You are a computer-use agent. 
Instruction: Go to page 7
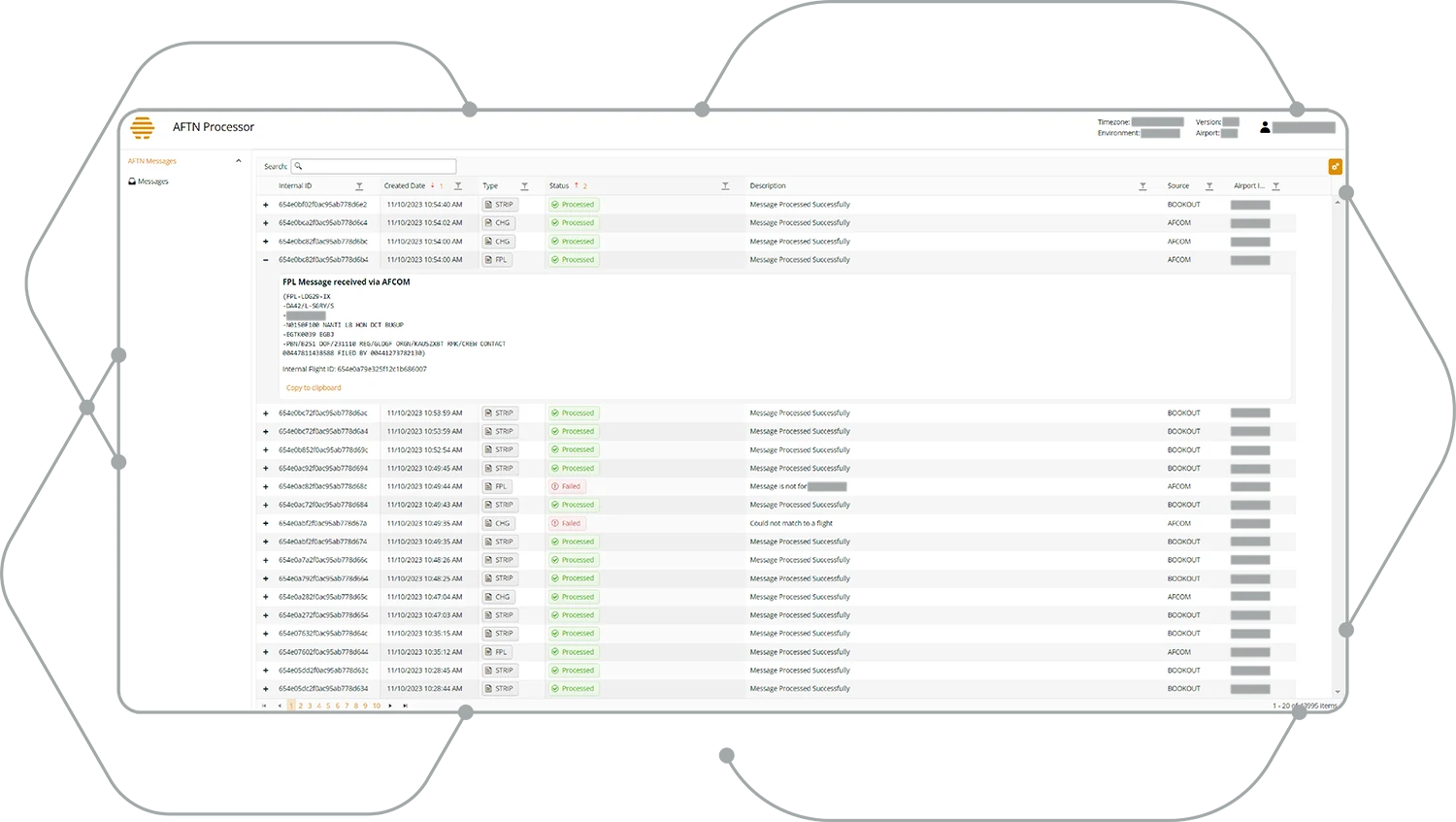pyautogui.click(x=347, y=706)
